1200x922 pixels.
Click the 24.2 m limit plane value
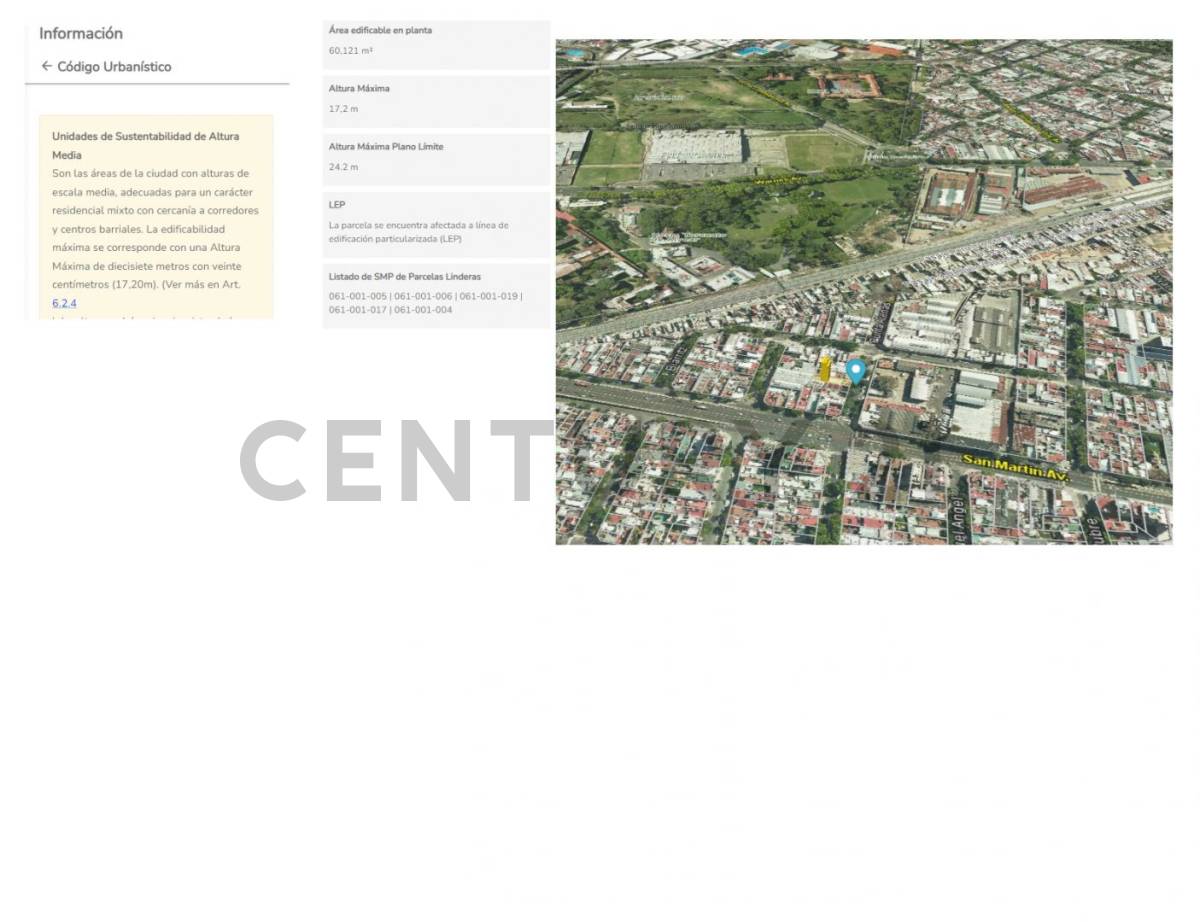click(343, 167)
